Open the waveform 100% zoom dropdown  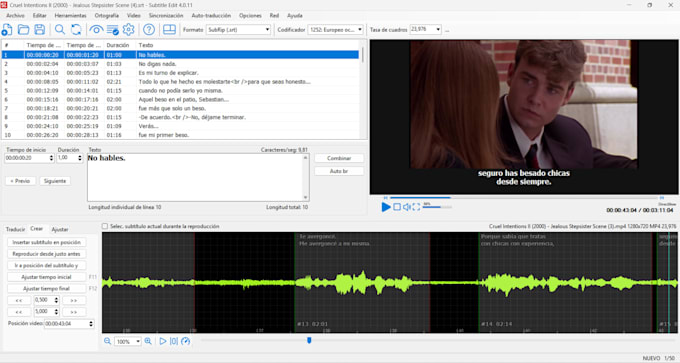128,342
